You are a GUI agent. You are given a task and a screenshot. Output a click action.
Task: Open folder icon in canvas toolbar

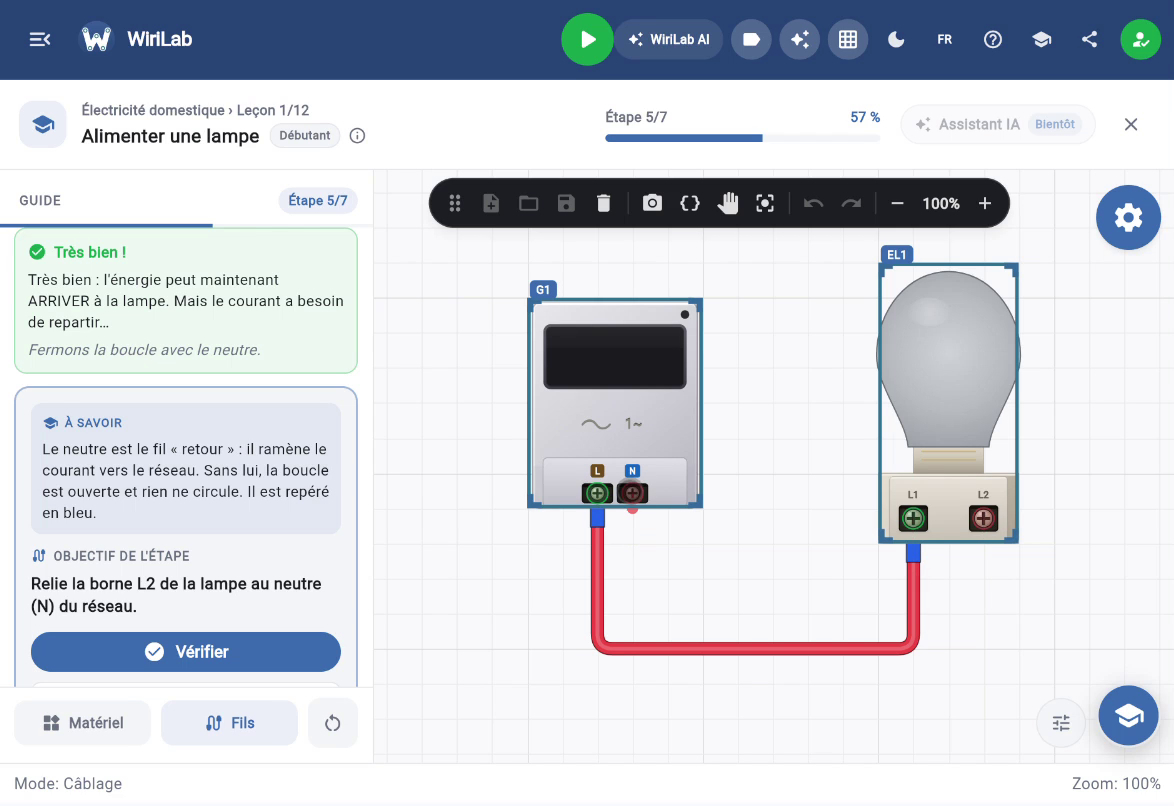(529, 203)
